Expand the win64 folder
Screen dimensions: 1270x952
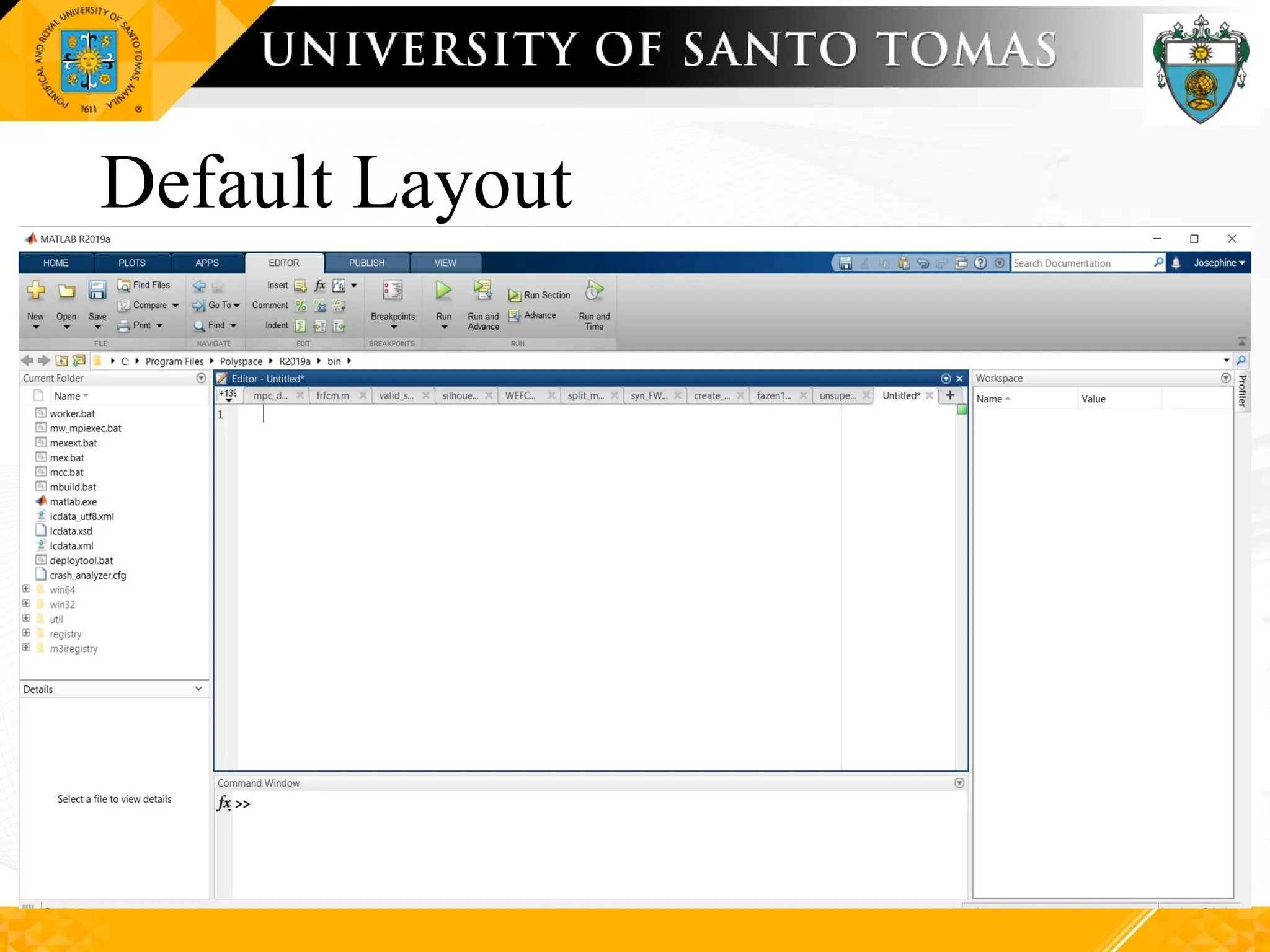point(26,589)
